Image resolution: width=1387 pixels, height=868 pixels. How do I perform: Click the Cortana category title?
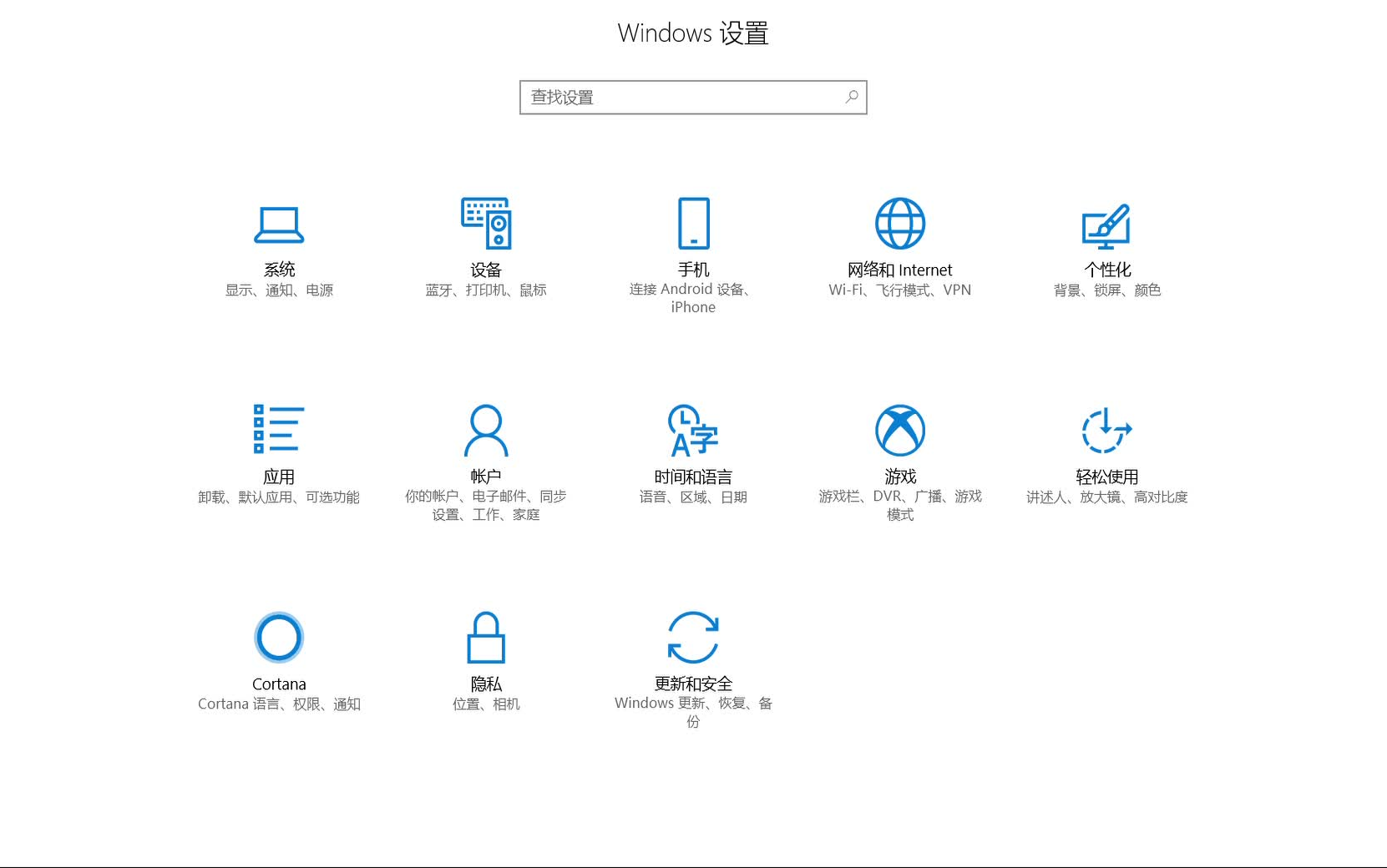click(279, 684)
